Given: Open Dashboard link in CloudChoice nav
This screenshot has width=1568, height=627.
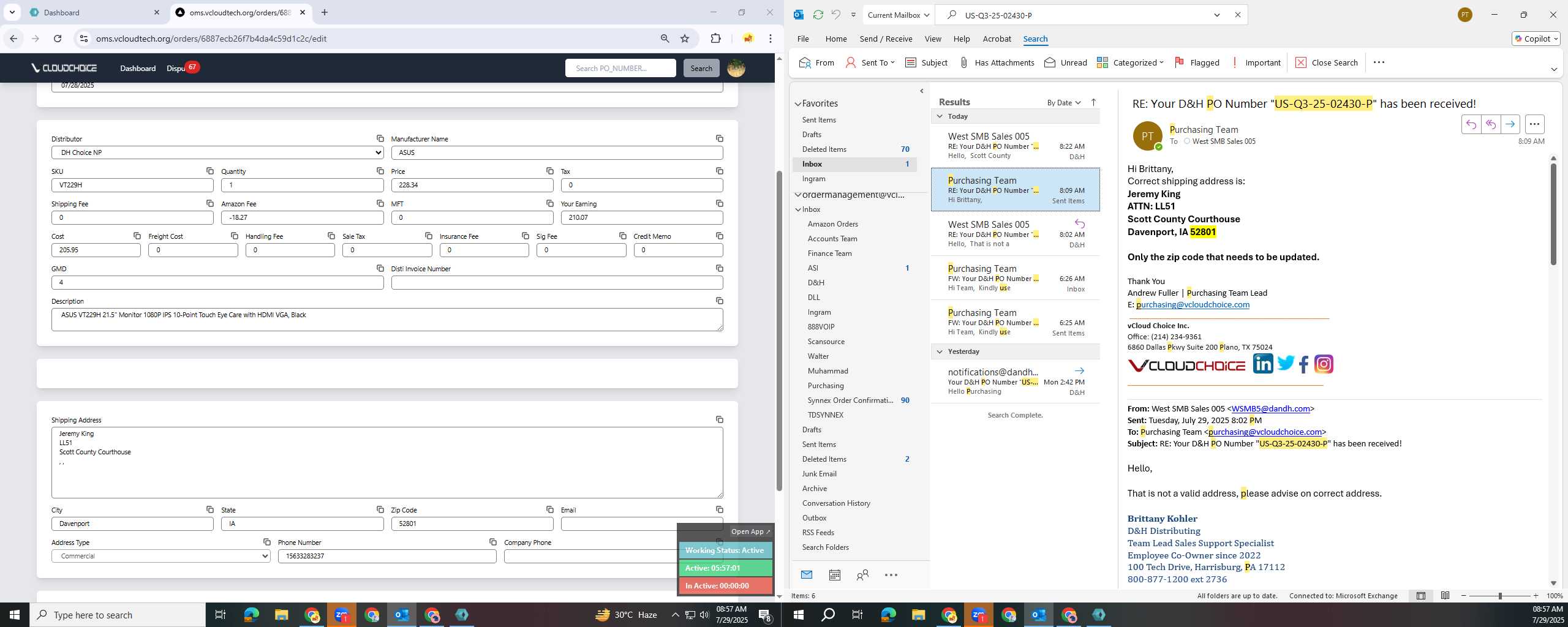Looking at the screenshot, I should [138, 68].
